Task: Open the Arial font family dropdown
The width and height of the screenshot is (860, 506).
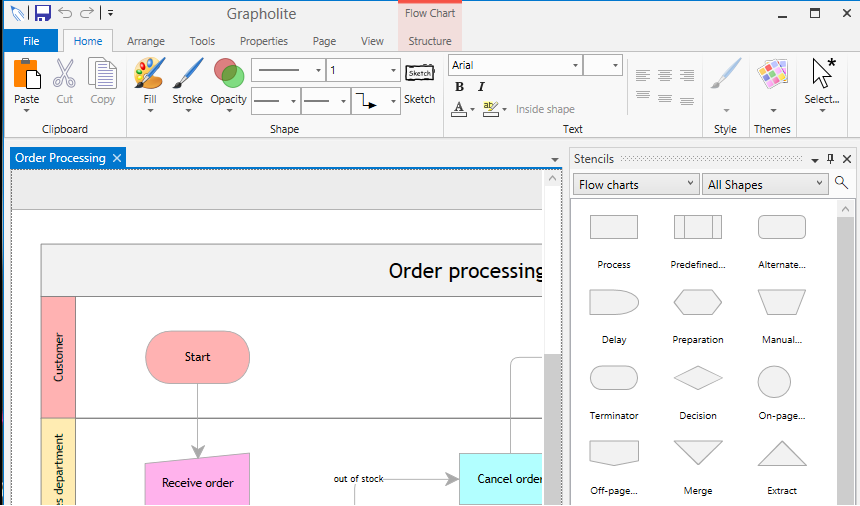Action: click(x=515, y=65)
